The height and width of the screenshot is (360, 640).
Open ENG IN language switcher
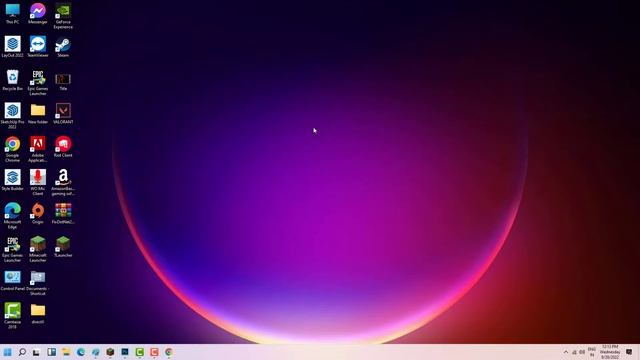point(591,352)
